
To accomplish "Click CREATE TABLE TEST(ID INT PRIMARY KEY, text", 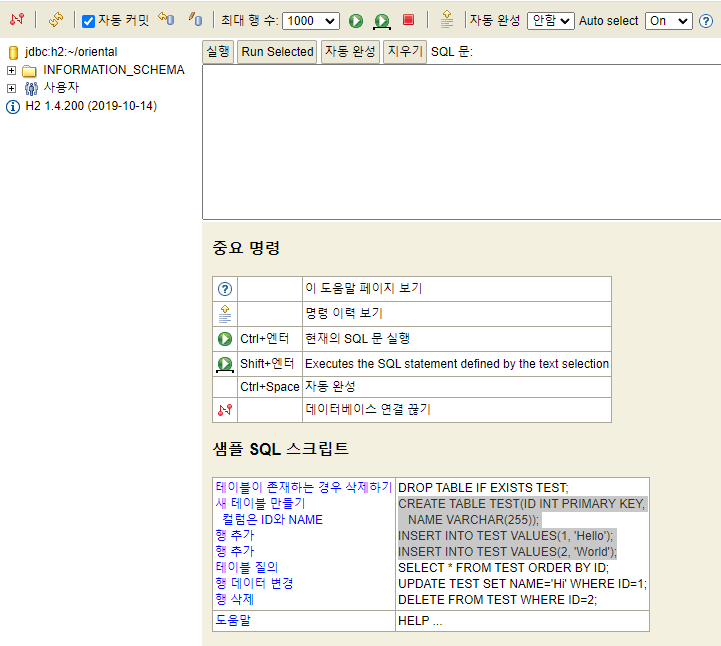I will (x=522, y=504).
